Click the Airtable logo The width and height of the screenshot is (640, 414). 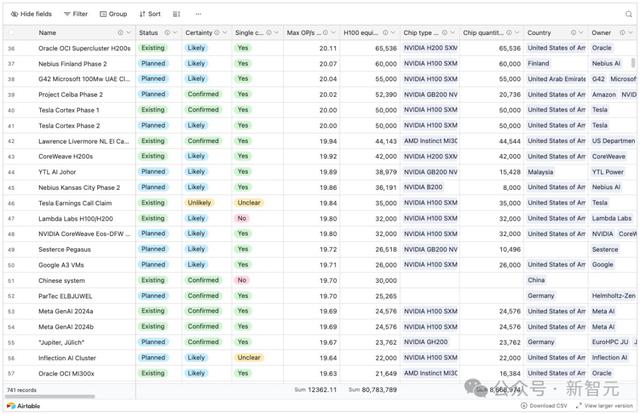click(x=23, y=406)
